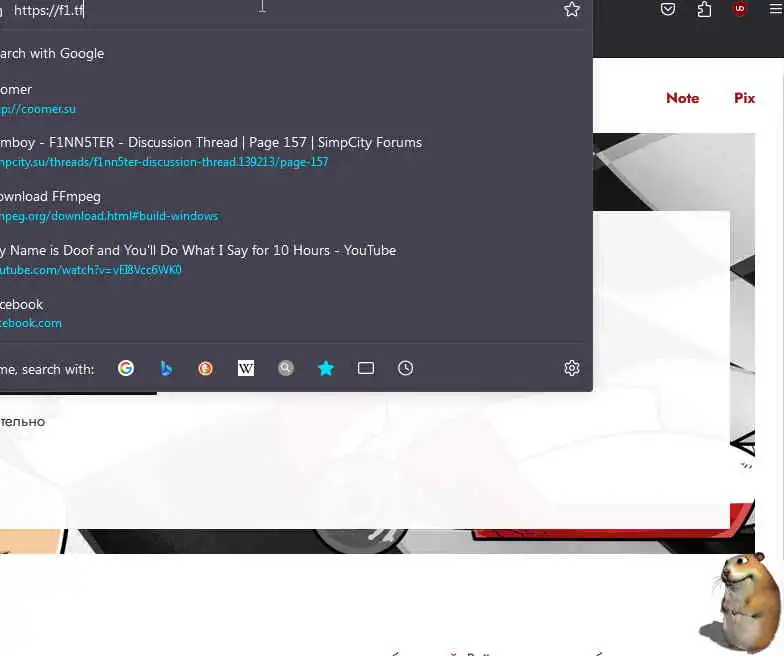Image resolution: width=784 pixels, height=656 pixels.
Task: Open the facebook.com suggestion
Action: (x=292, y=314)
